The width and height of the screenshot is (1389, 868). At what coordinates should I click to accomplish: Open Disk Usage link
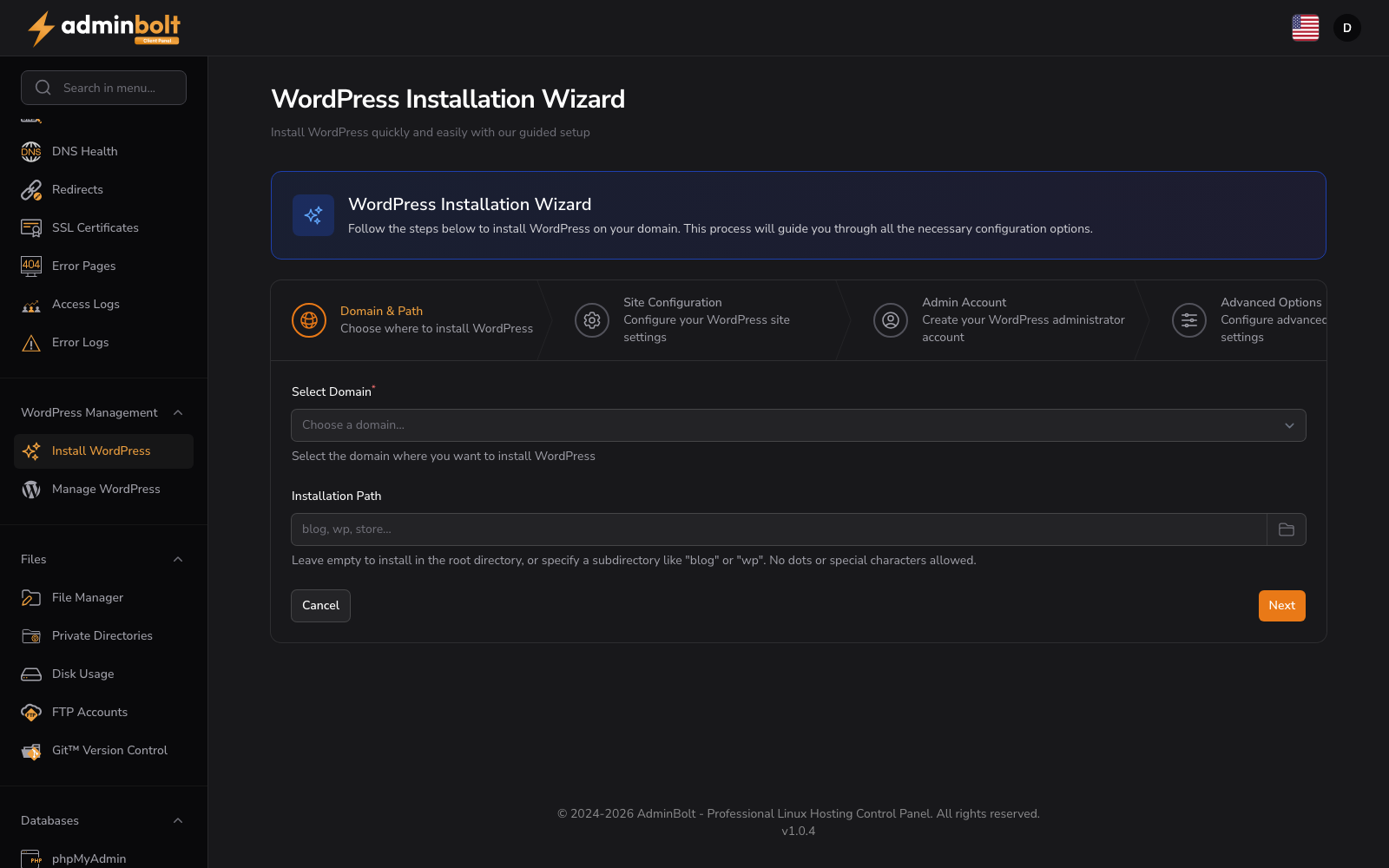(103, 674)
